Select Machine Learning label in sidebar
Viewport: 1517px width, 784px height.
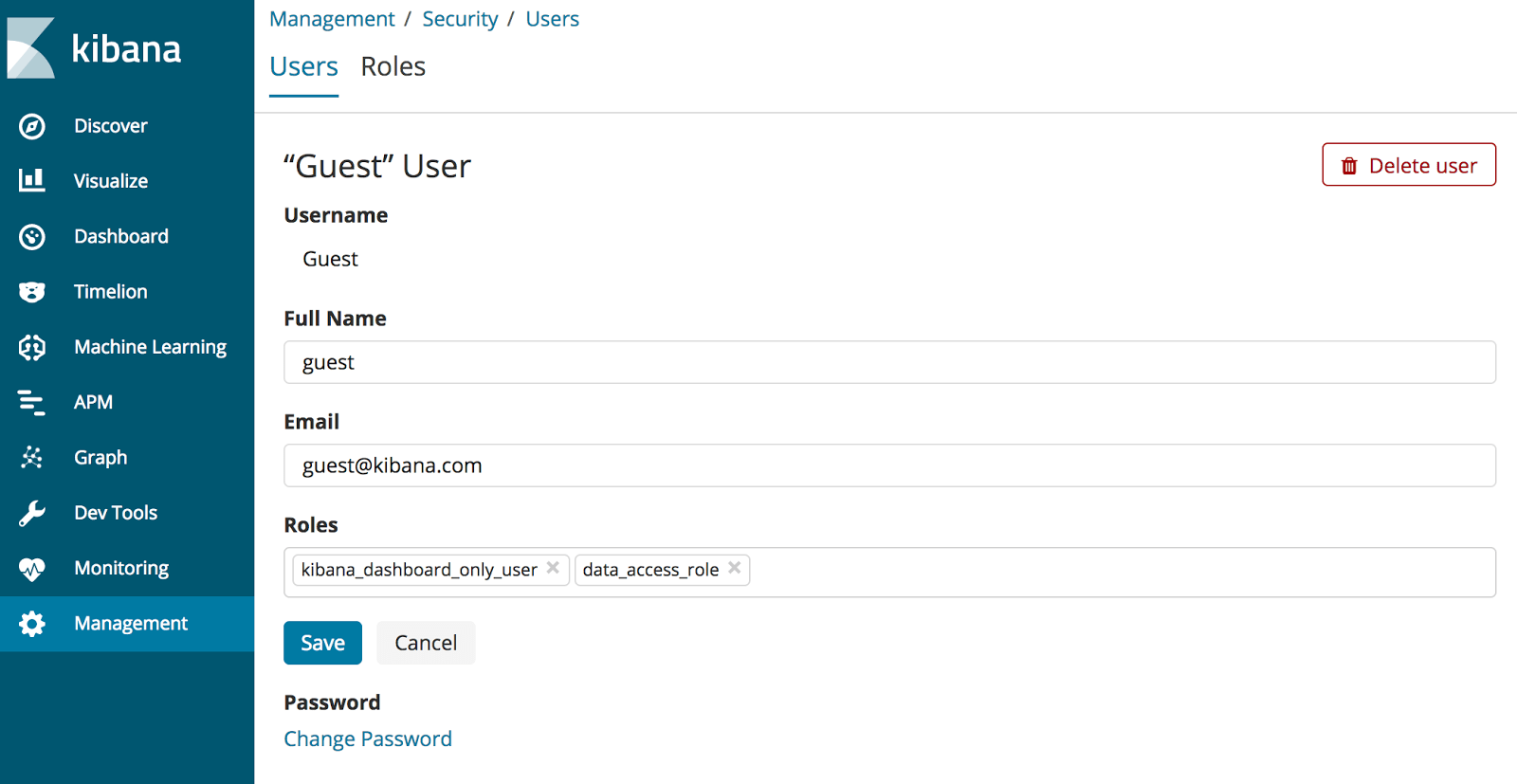pos(151,348)
